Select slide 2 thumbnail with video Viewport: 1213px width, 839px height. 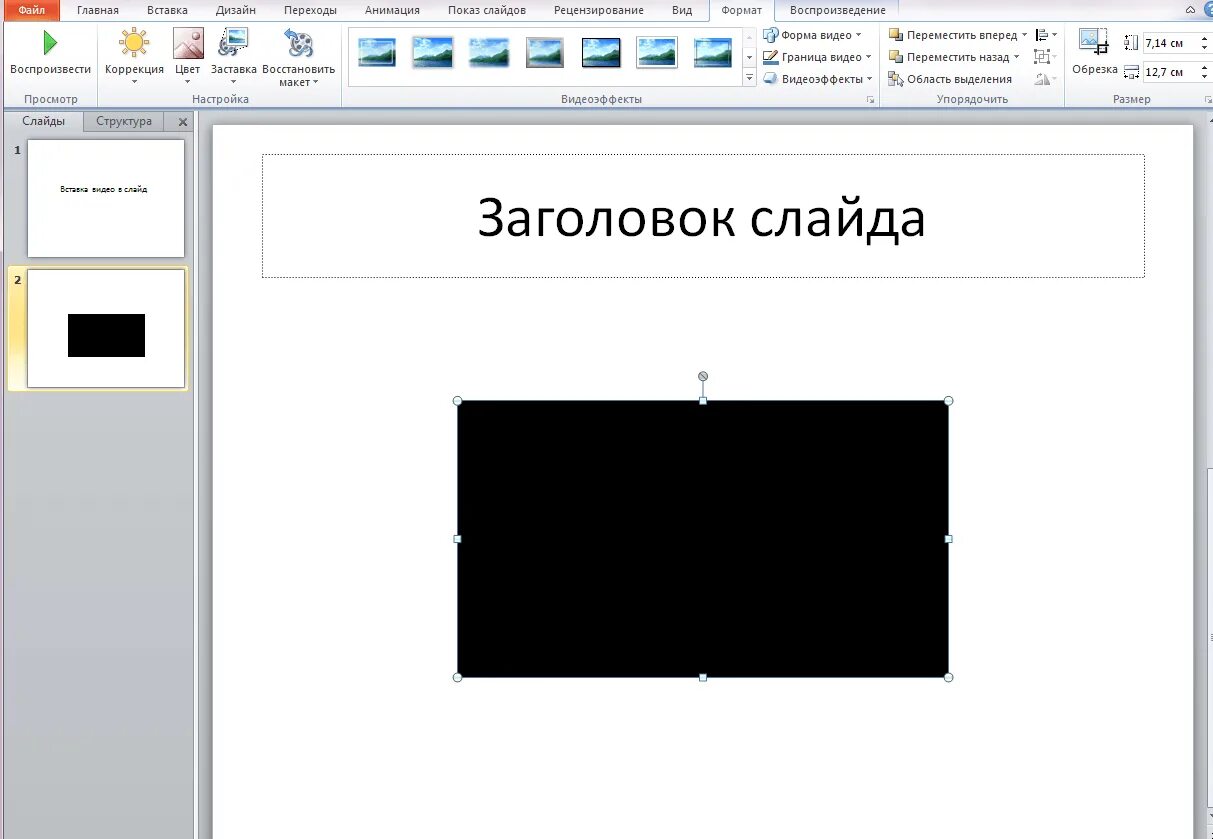click(x=106, y=328)
